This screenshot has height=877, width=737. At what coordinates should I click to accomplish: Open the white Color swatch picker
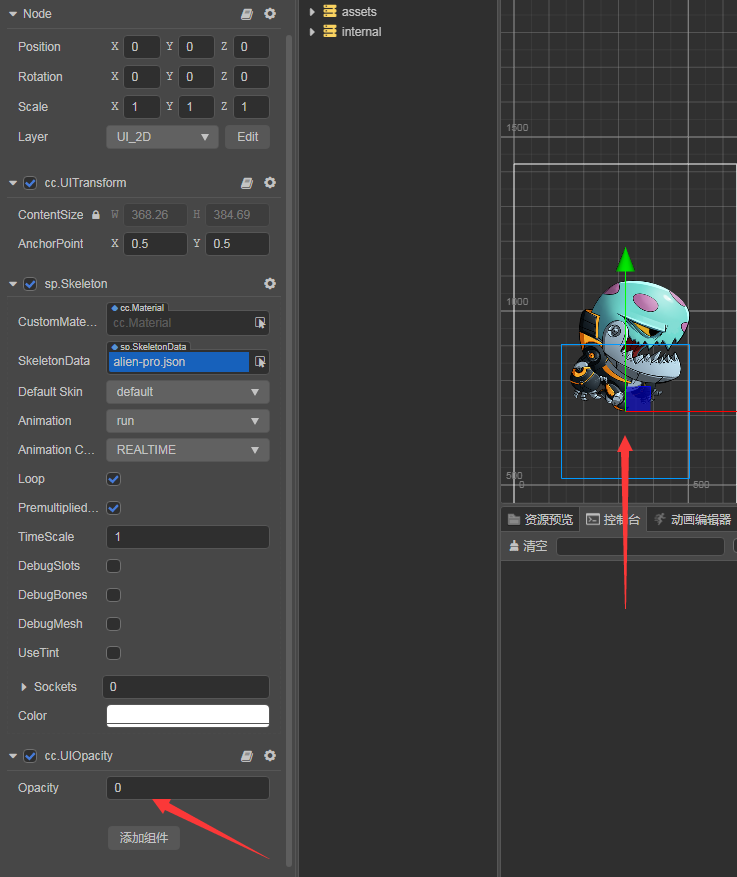coord(188,716)
